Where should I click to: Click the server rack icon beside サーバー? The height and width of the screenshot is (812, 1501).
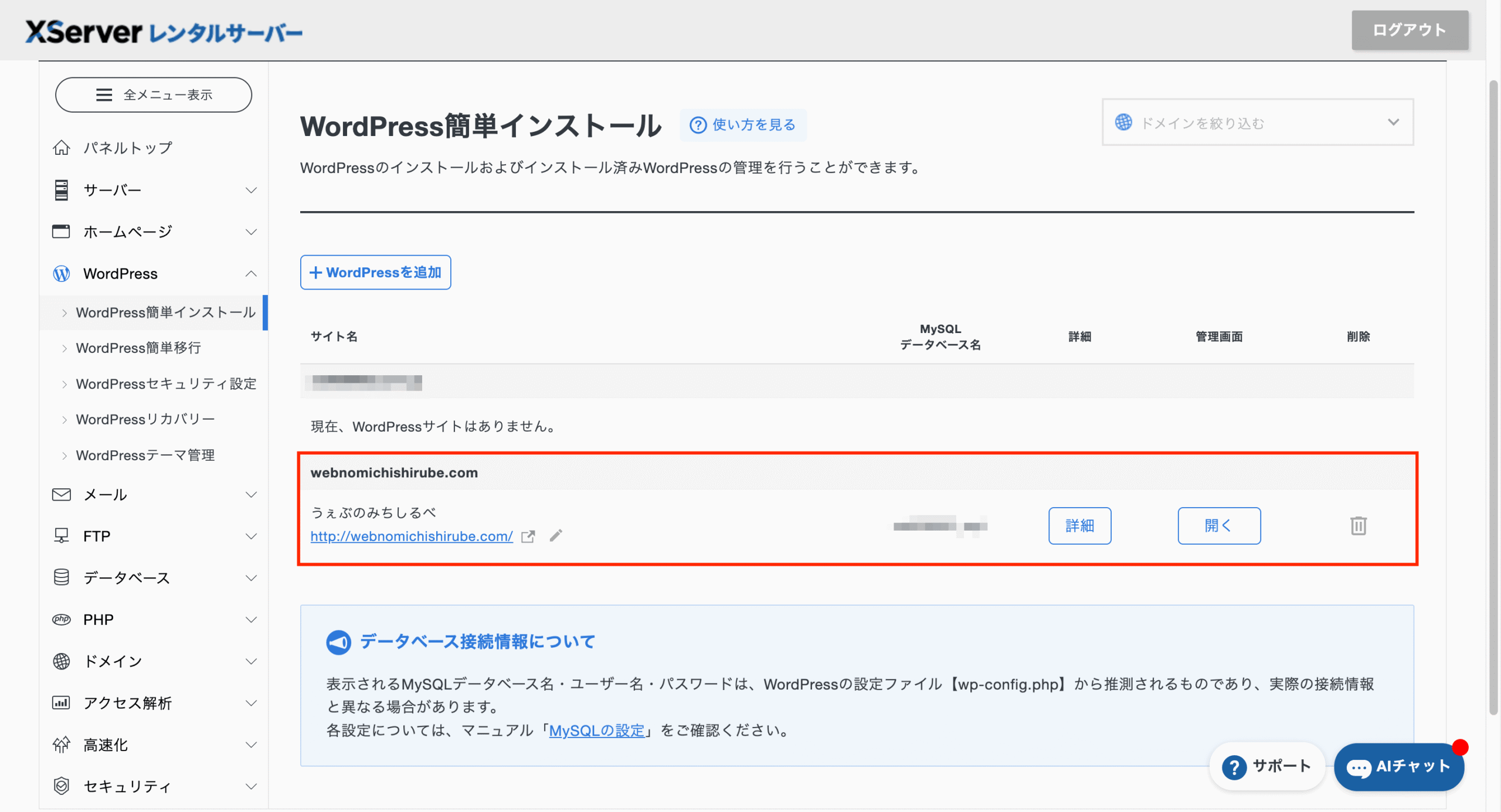click(x=62, y=190)
